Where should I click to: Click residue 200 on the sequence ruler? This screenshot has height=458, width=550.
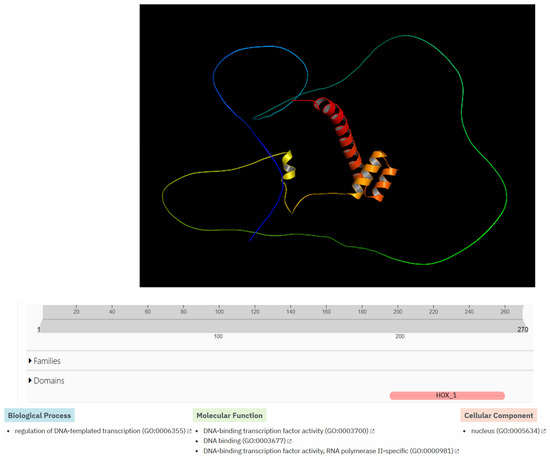pos(397,311)
